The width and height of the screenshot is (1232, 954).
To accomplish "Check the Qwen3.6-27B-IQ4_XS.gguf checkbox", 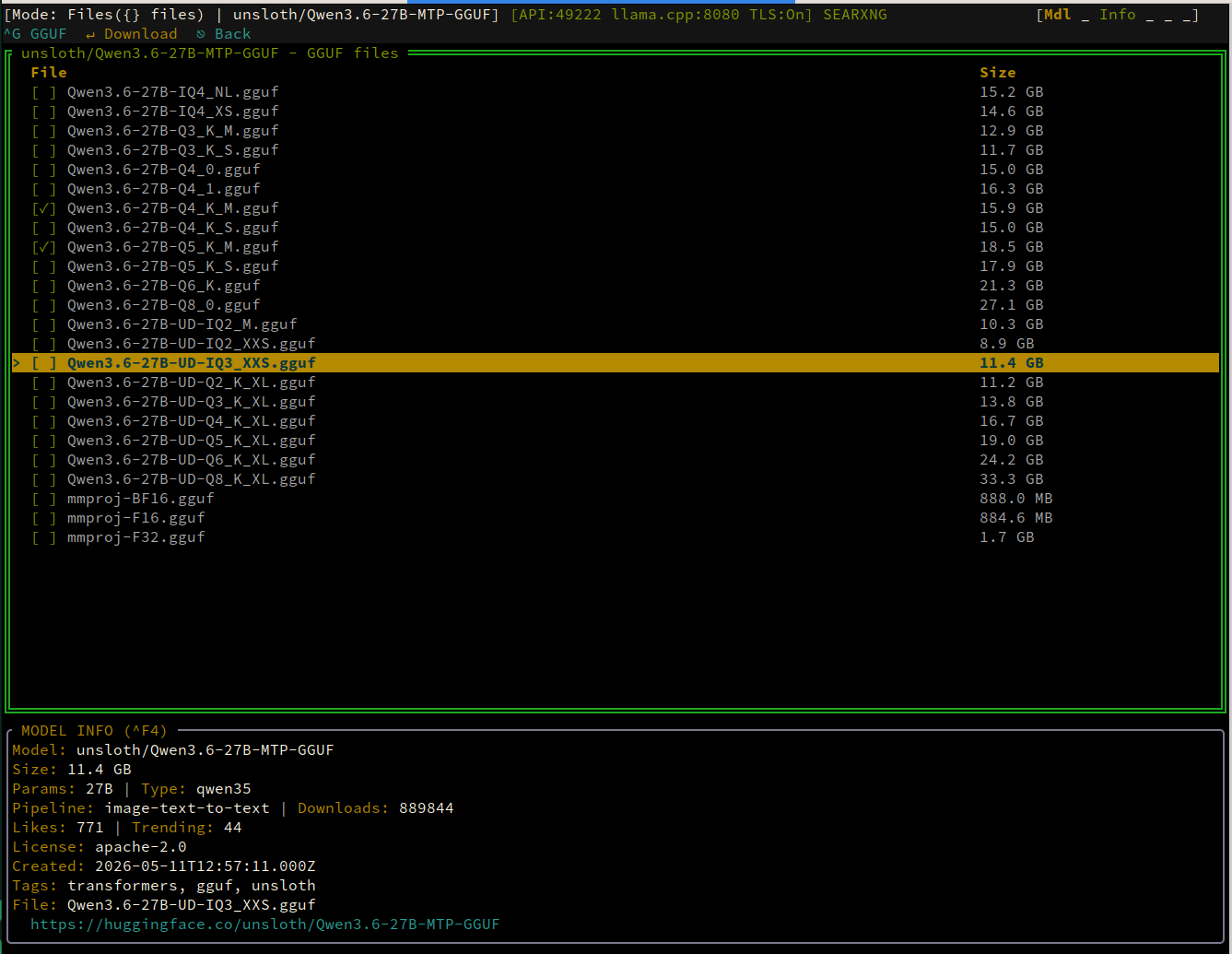I will click(44, 112).
